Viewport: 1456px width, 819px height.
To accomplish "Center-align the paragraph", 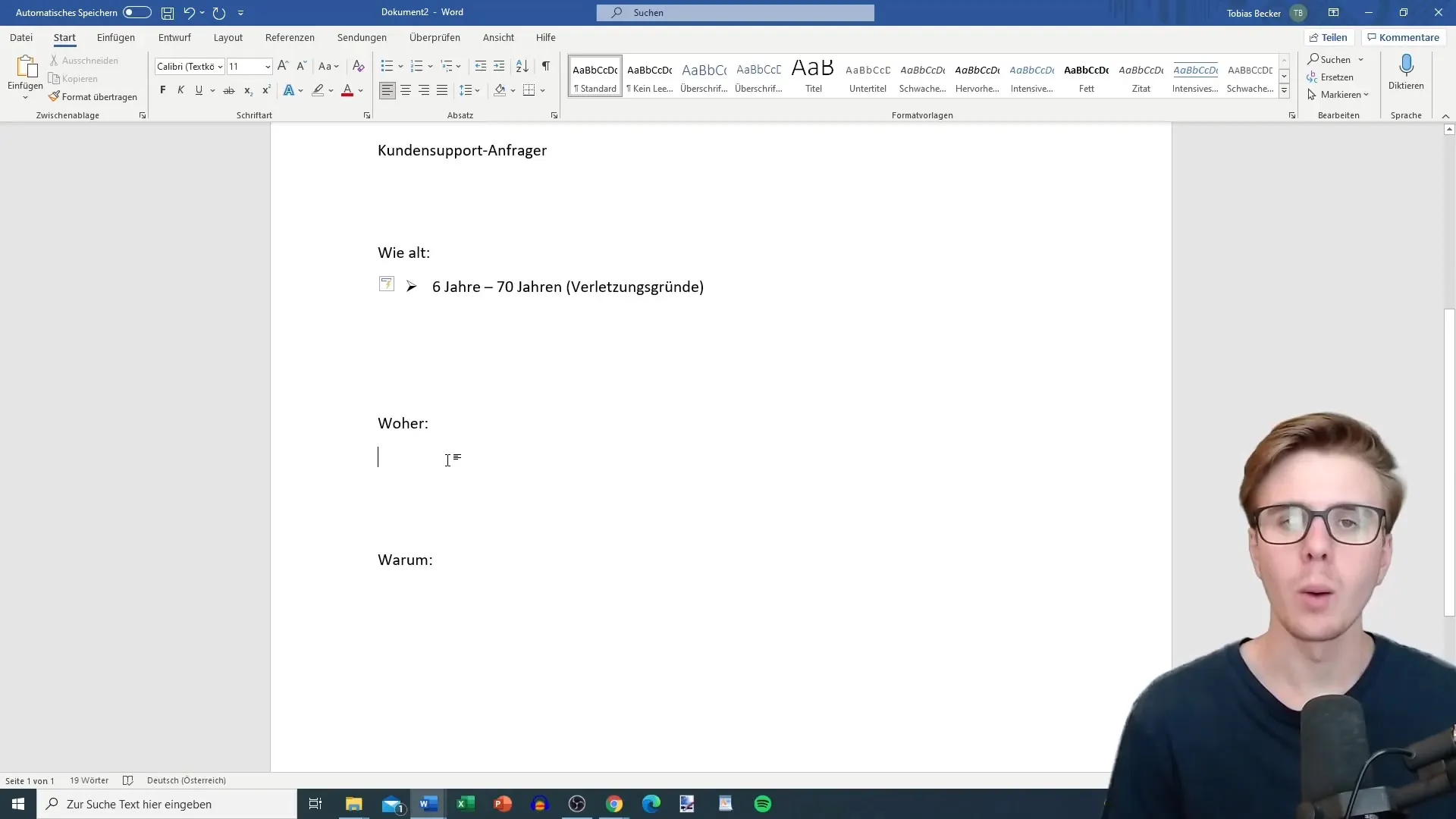I will (x=406, y=90).
